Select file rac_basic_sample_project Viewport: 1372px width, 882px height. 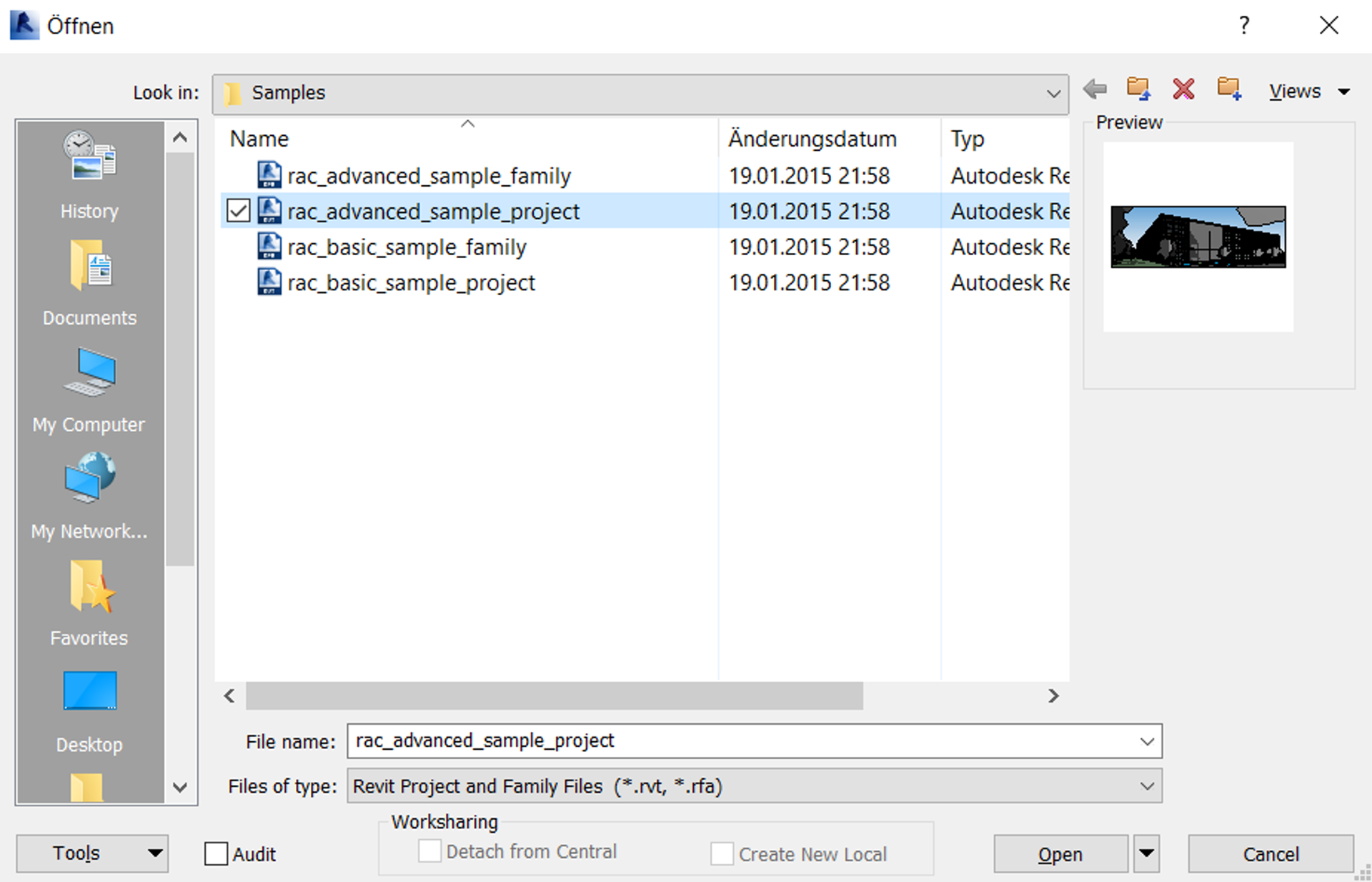click(x=411, y=283)
